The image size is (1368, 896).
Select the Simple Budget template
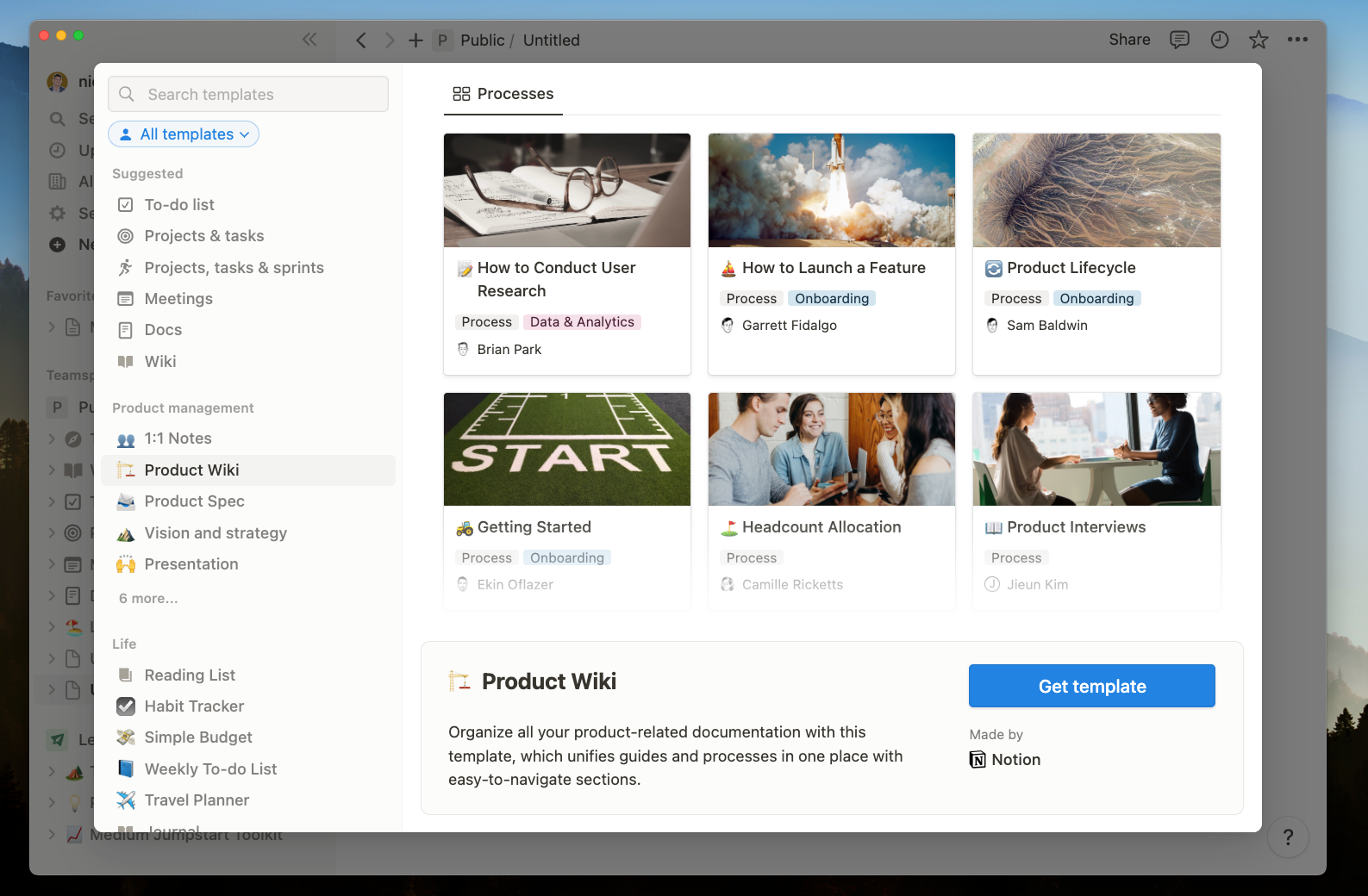point(248,737)
